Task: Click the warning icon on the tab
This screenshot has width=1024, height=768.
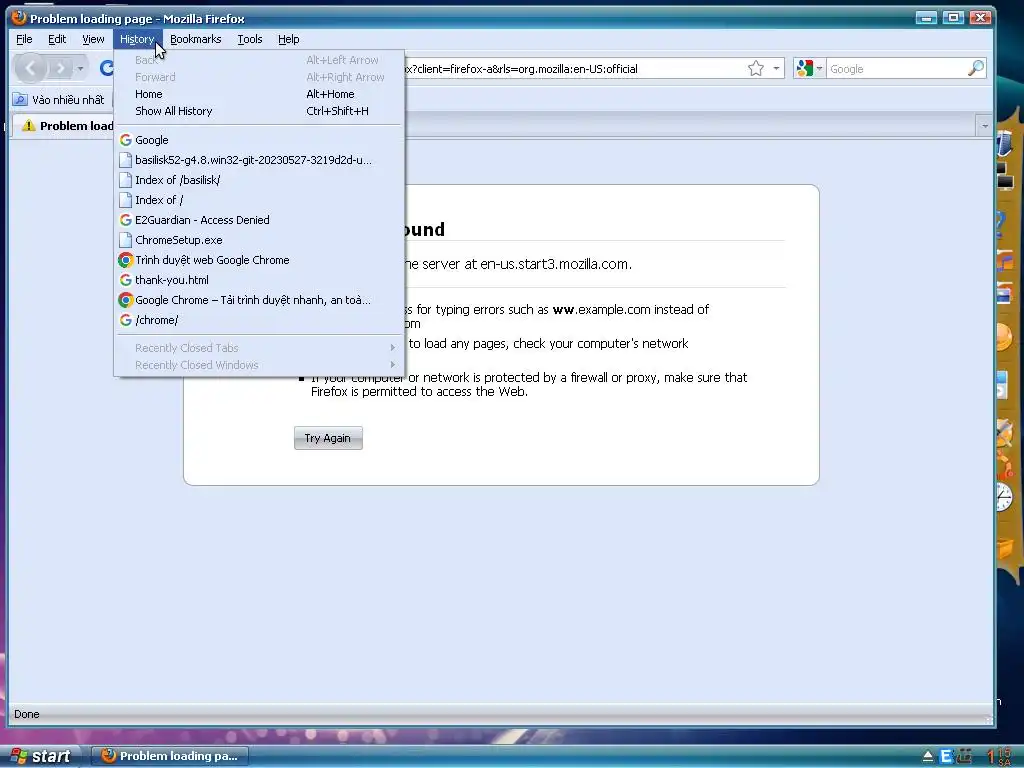Action: (28, 125)
